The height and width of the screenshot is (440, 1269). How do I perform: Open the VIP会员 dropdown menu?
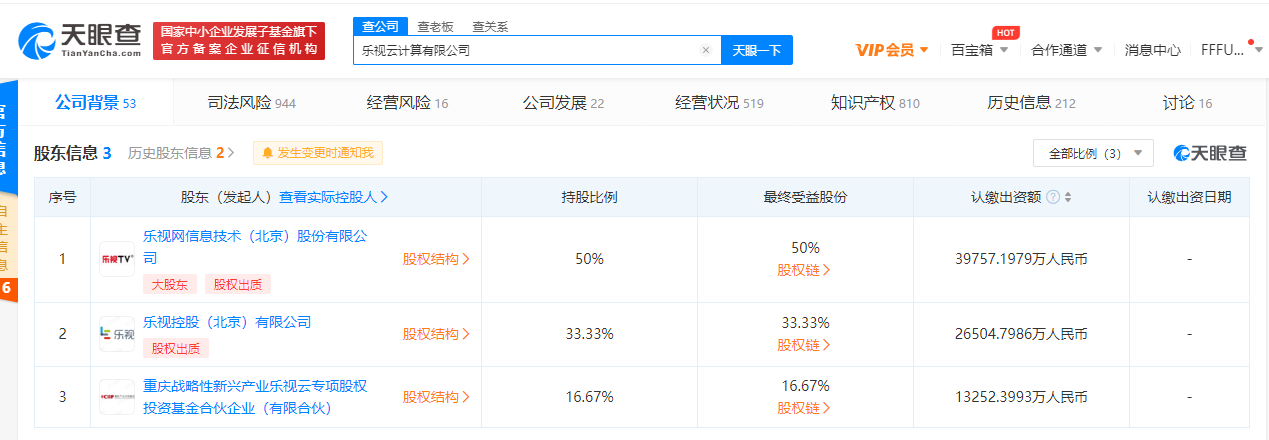[892, 50]
